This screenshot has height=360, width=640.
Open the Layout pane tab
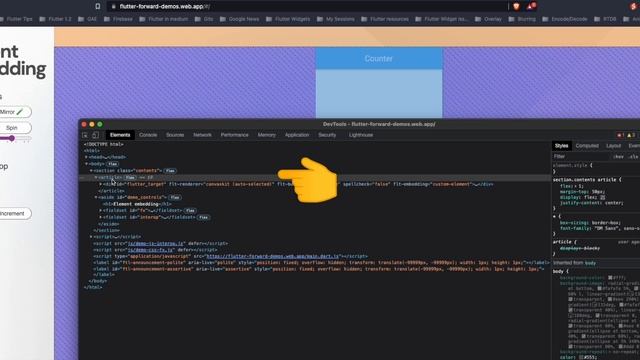[613, 146]
